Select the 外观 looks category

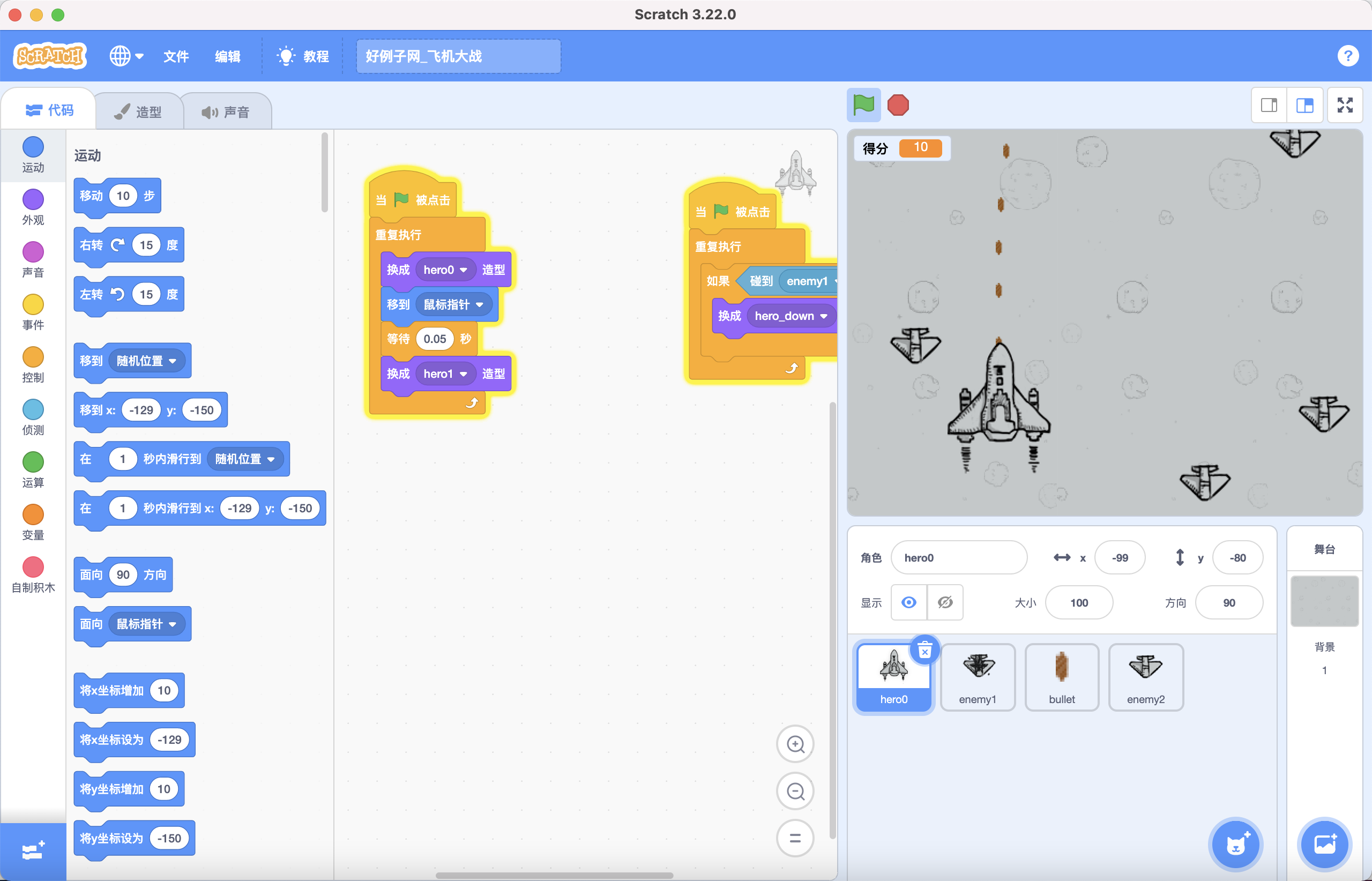(x=33, y=207)
